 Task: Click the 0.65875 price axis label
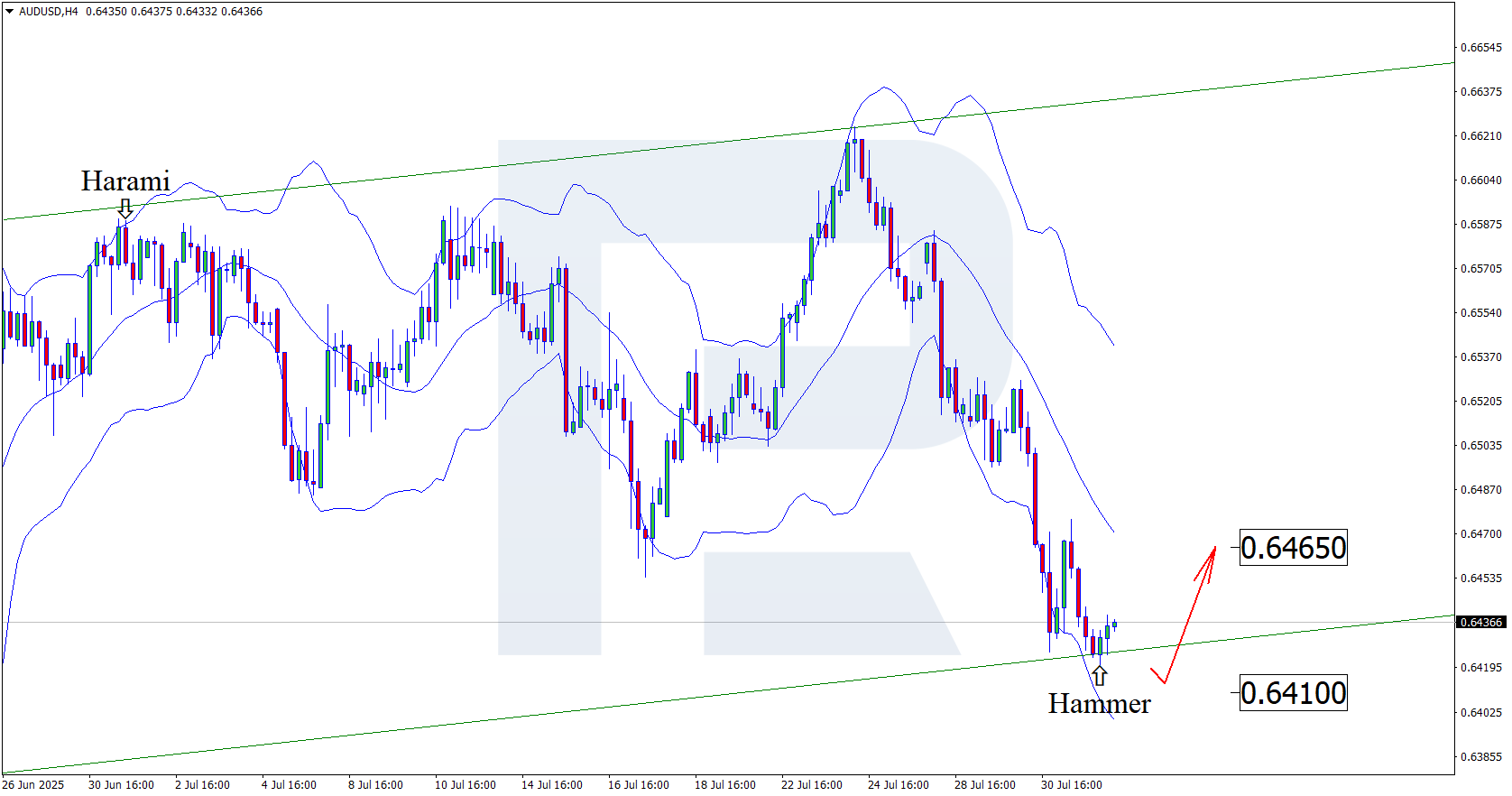click(1481, 225)
